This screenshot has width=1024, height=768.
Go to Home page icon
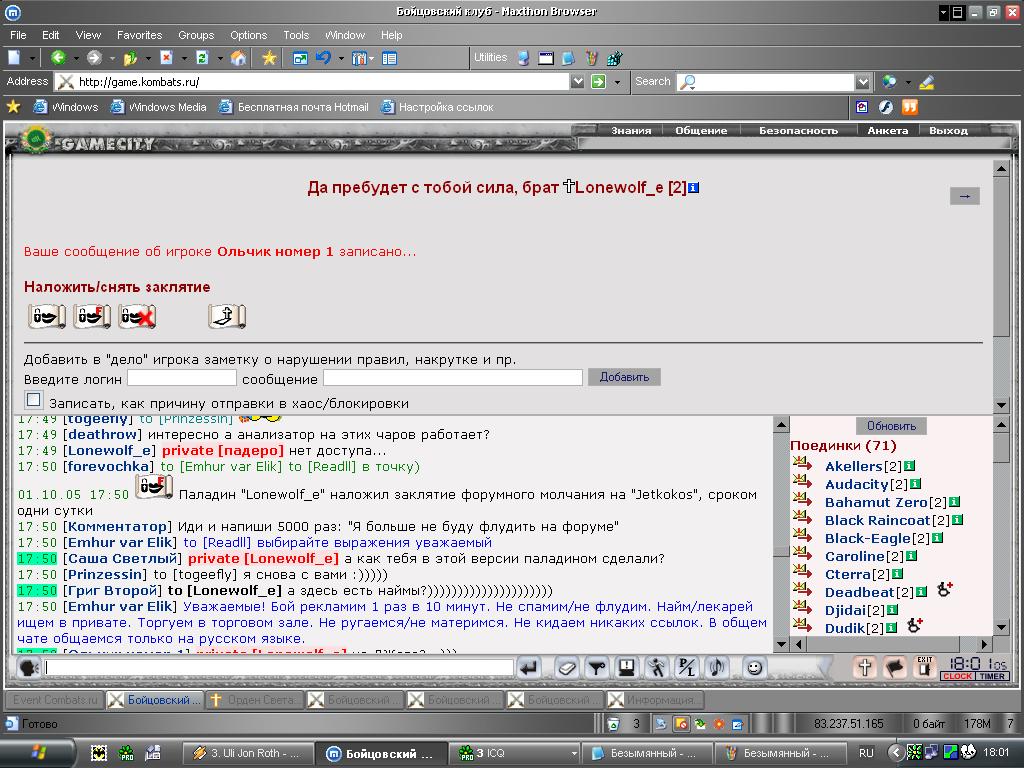238,58
